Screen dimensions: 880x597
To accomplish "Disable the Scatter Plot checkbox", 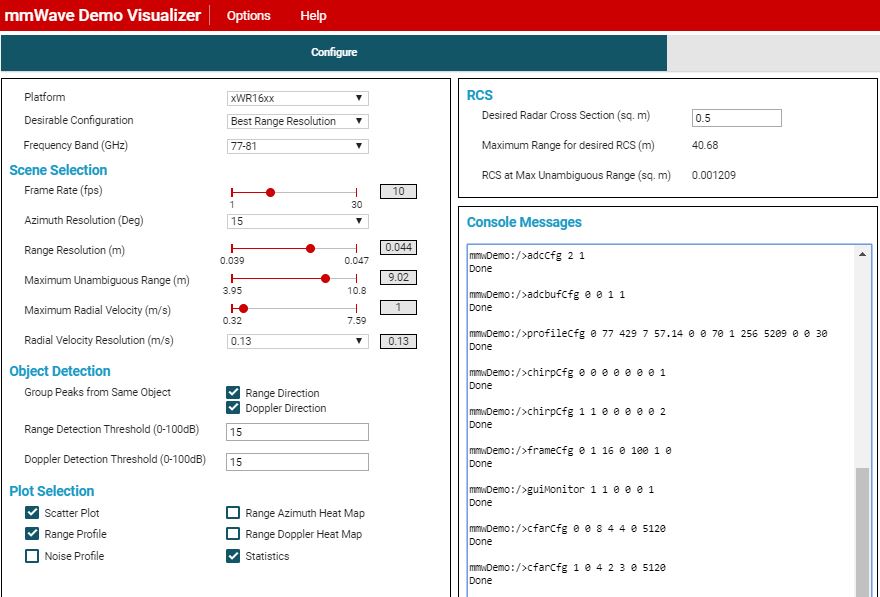I will [32, 512].
